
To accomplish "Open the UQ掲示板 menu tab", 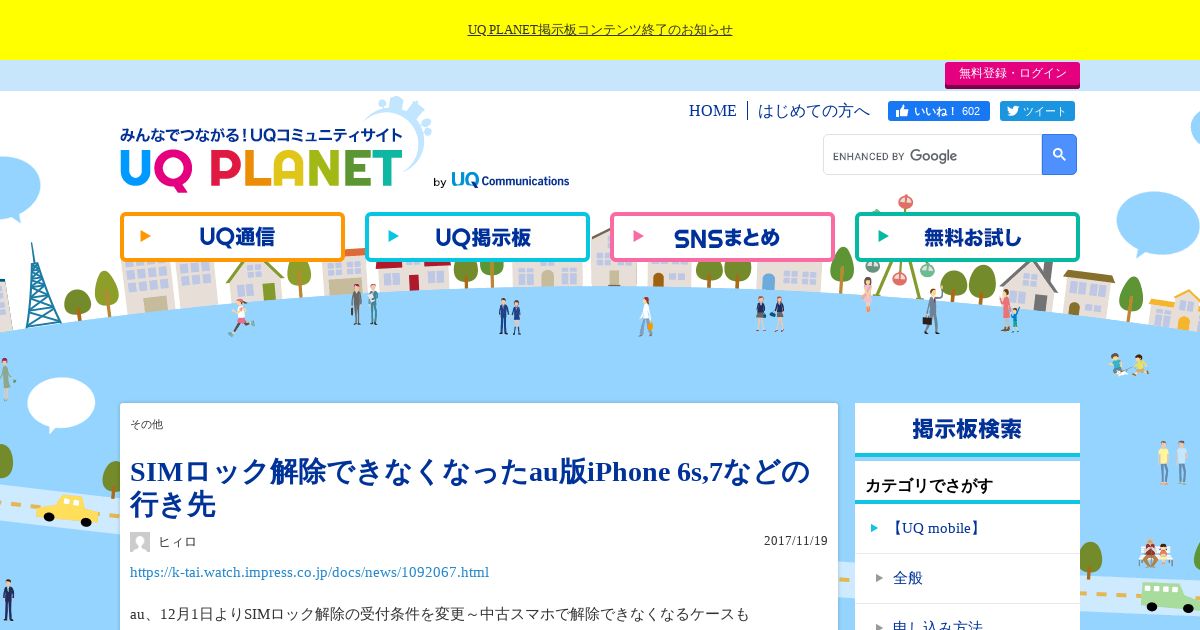I will point(477,237).
